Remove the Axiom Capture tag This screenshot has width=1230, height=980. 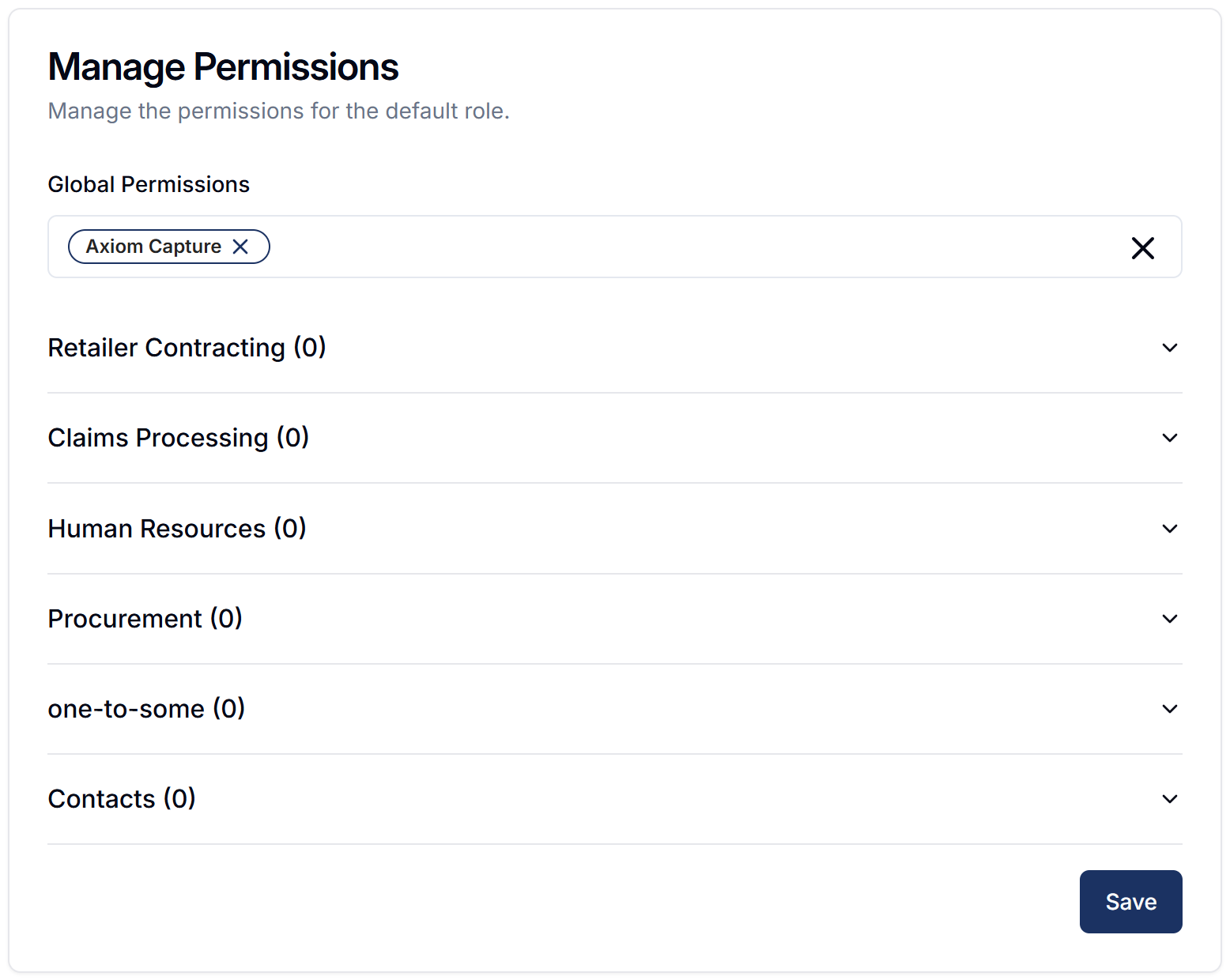tap(240, 247)
